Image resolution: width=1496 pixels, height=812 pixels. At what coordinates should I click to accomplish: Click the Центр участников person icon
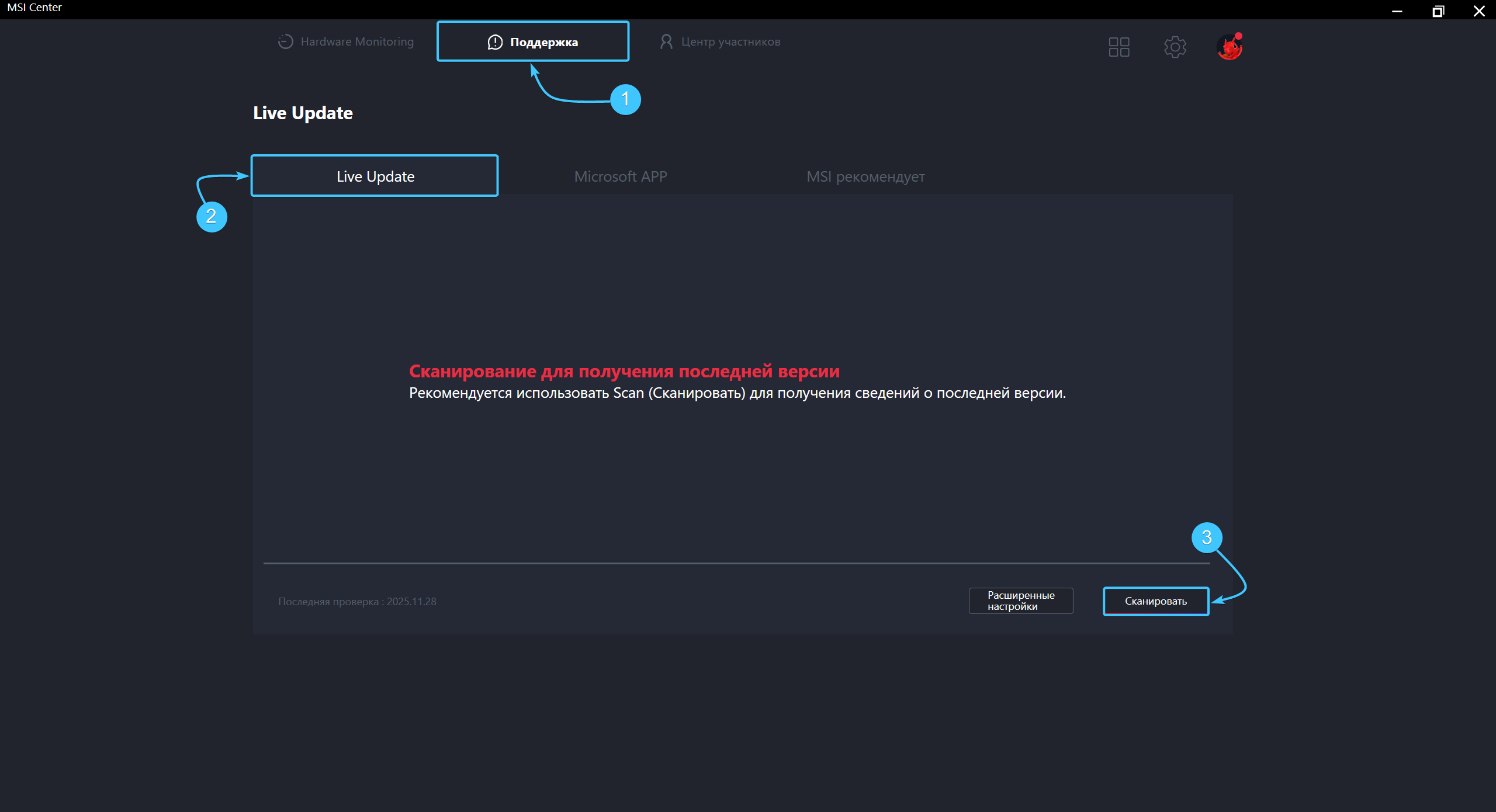coord(666,41)
